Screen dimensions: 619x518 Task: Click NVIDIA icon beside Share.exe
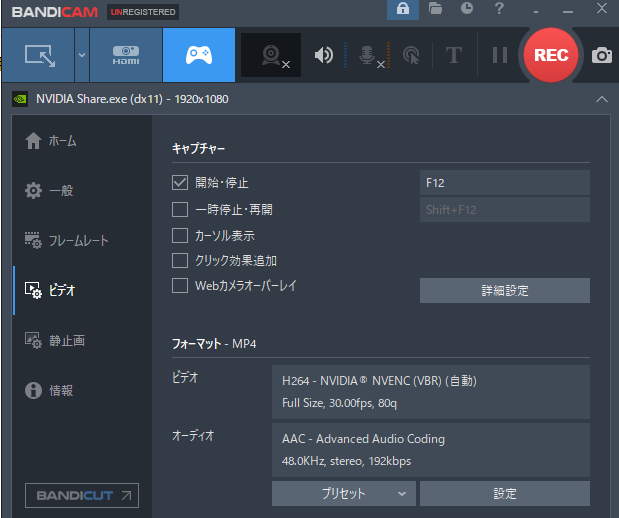pos(20,99)
